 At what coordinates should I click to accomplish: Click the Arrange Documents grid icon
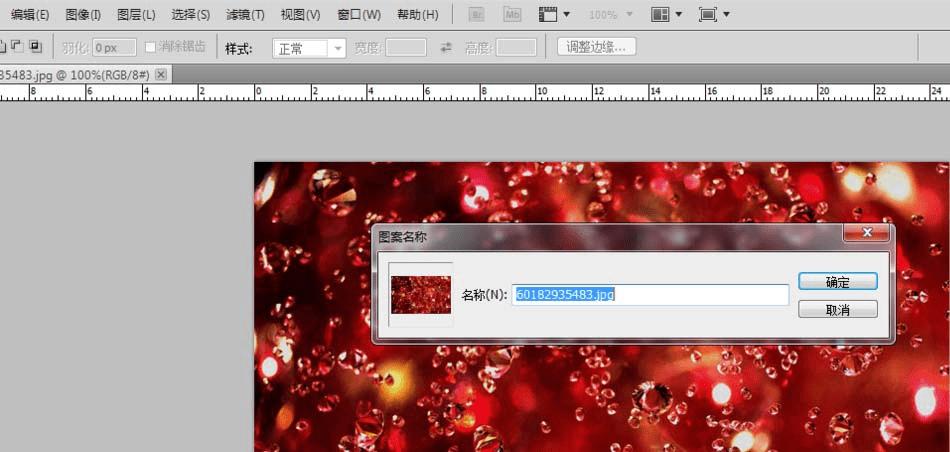click(660, 15)
